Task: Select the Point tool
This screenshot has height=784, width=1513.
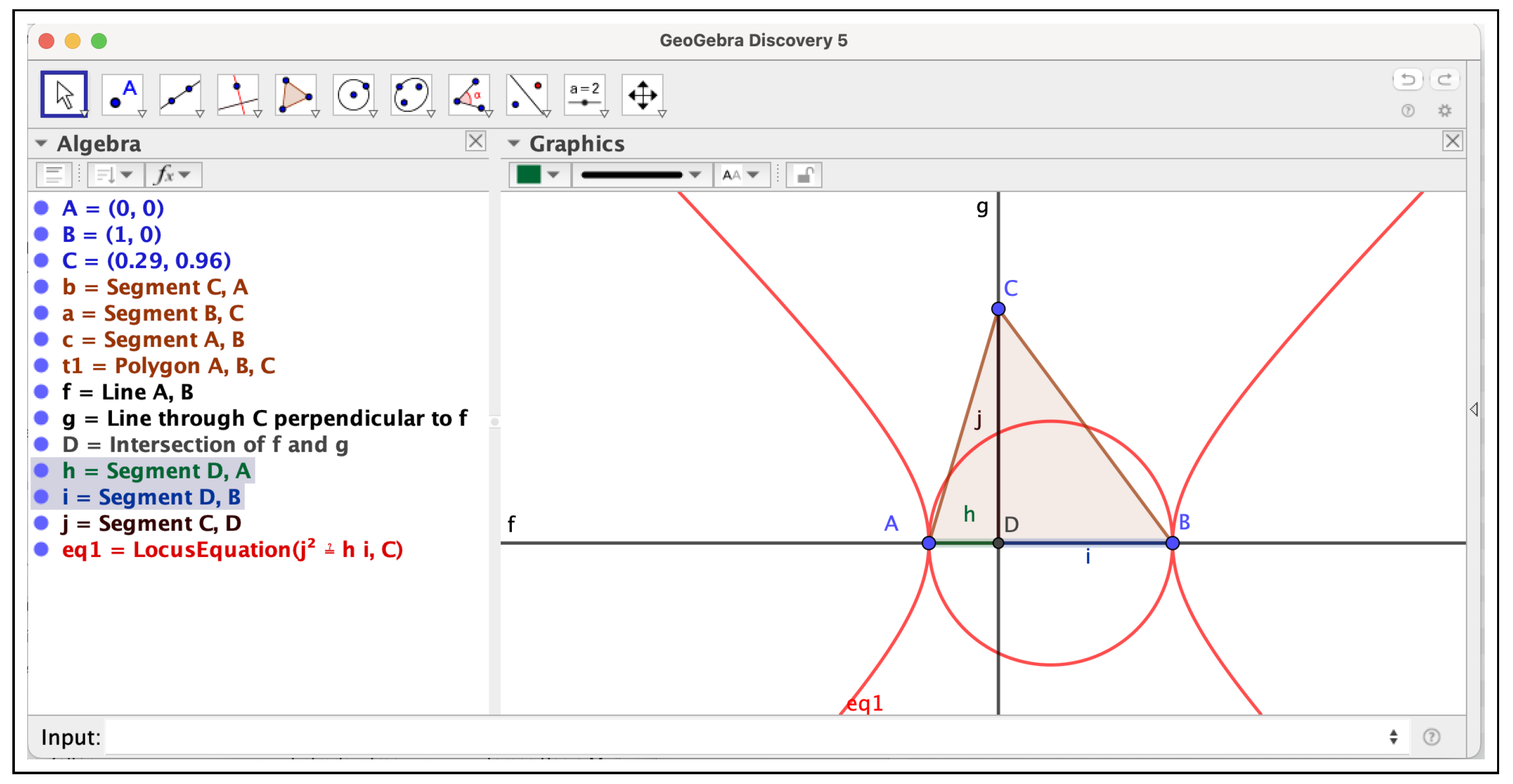Action: click(122, 95)
